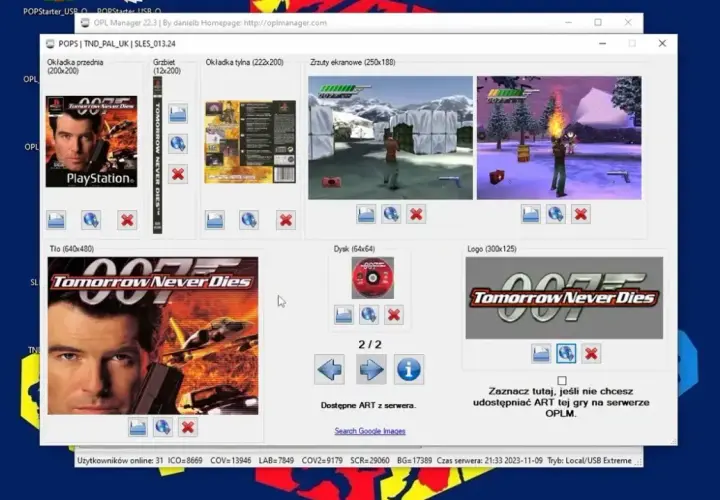
Task: Select the red disc thumbnail
Action: [x=372, y=278]
